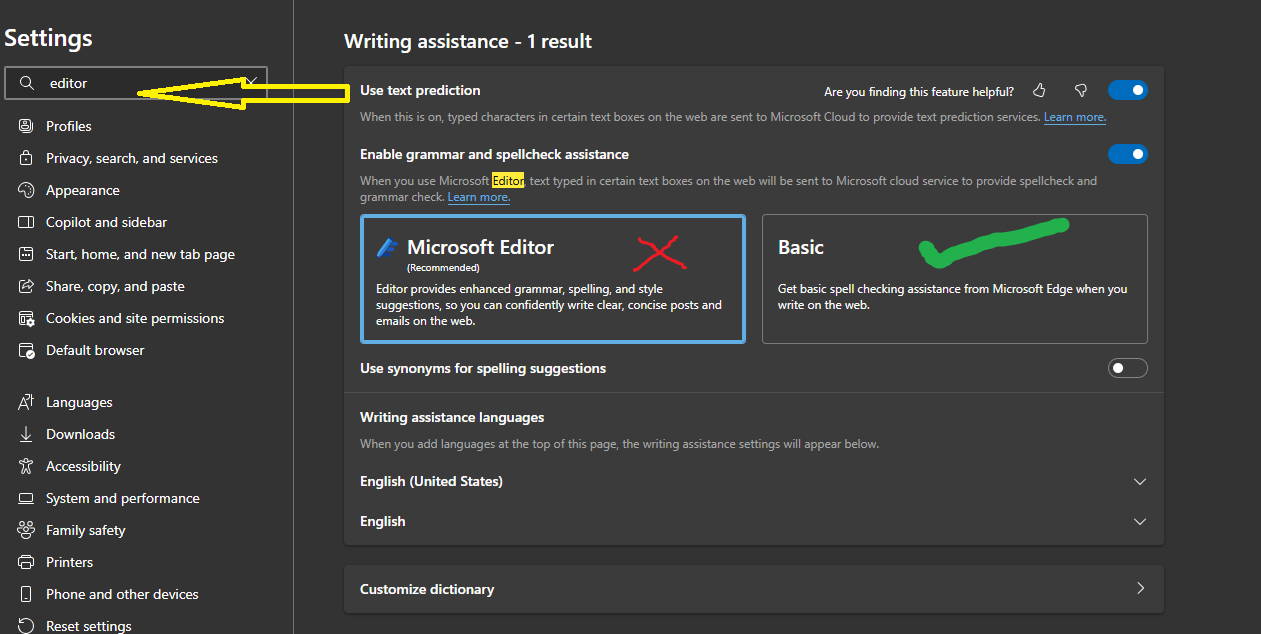Image resolution: width=1261 pixels, height=634 pixels.
Task: Click the Microsoft Editor pen logo
Action: coord(387,247)
